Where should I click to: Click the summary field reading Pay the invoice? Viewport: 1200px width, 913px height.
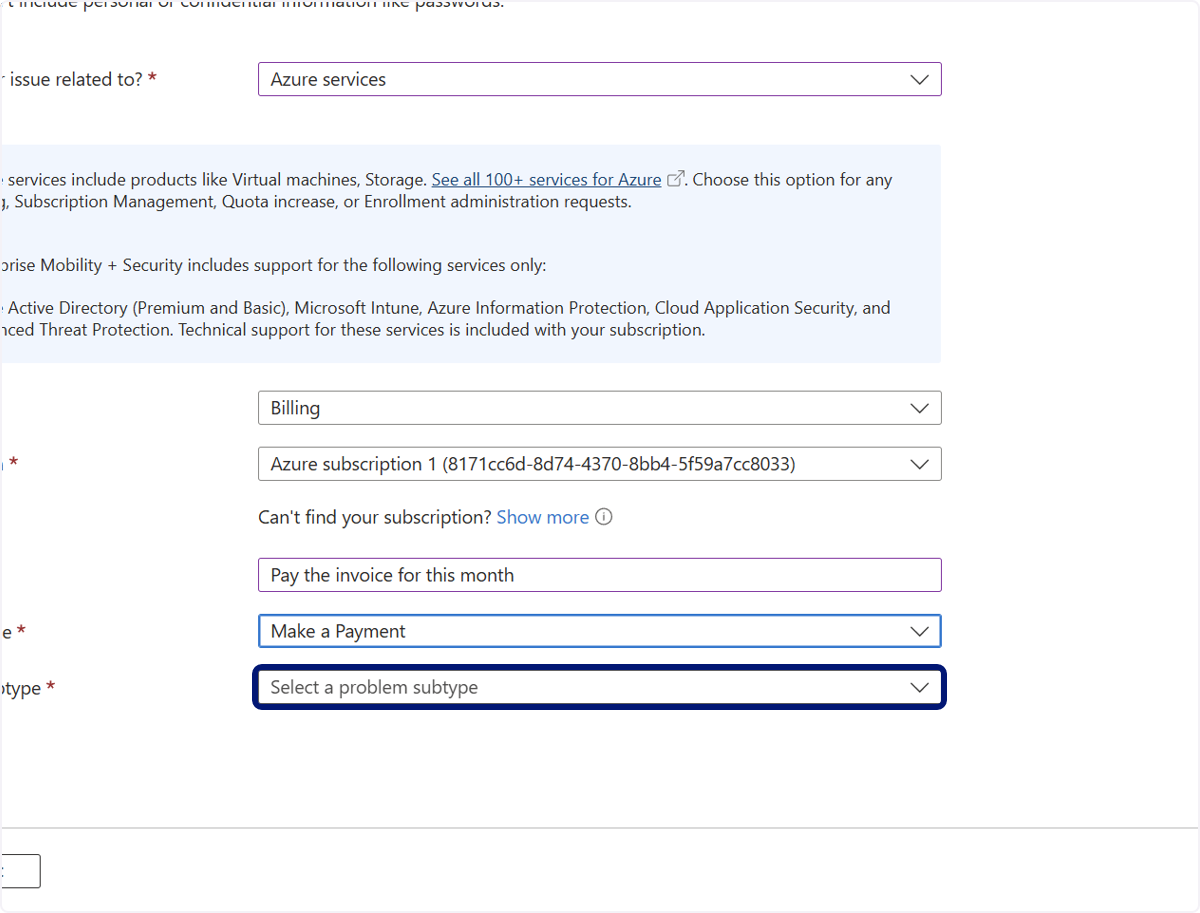tap(599, 575)
